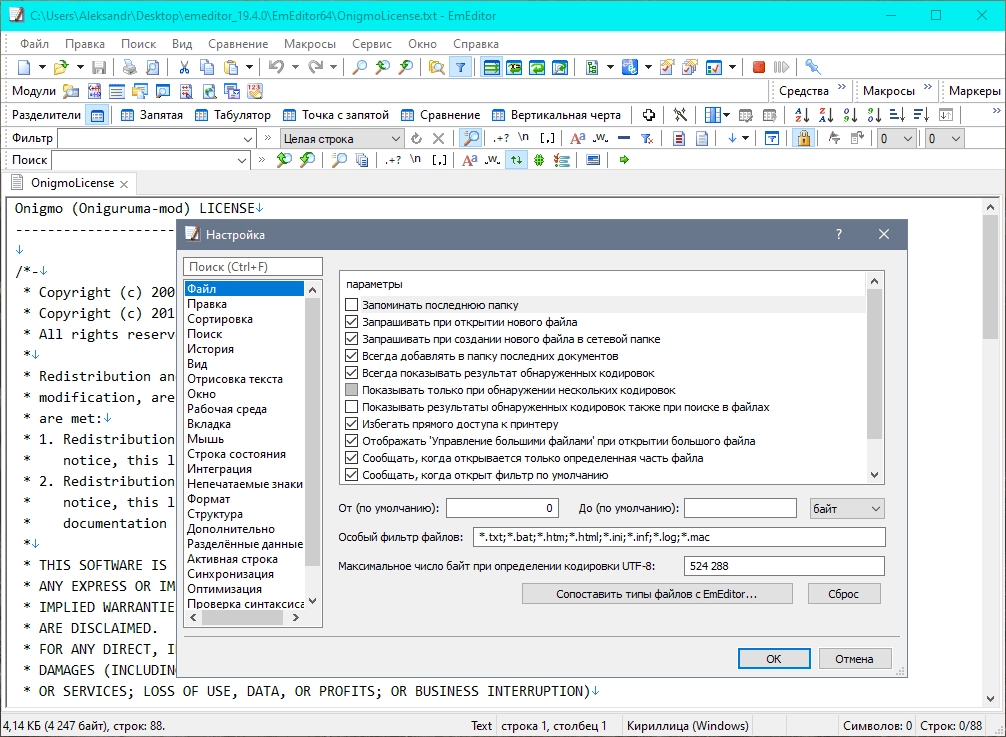Click the Print Preview icon

(153, 67)
